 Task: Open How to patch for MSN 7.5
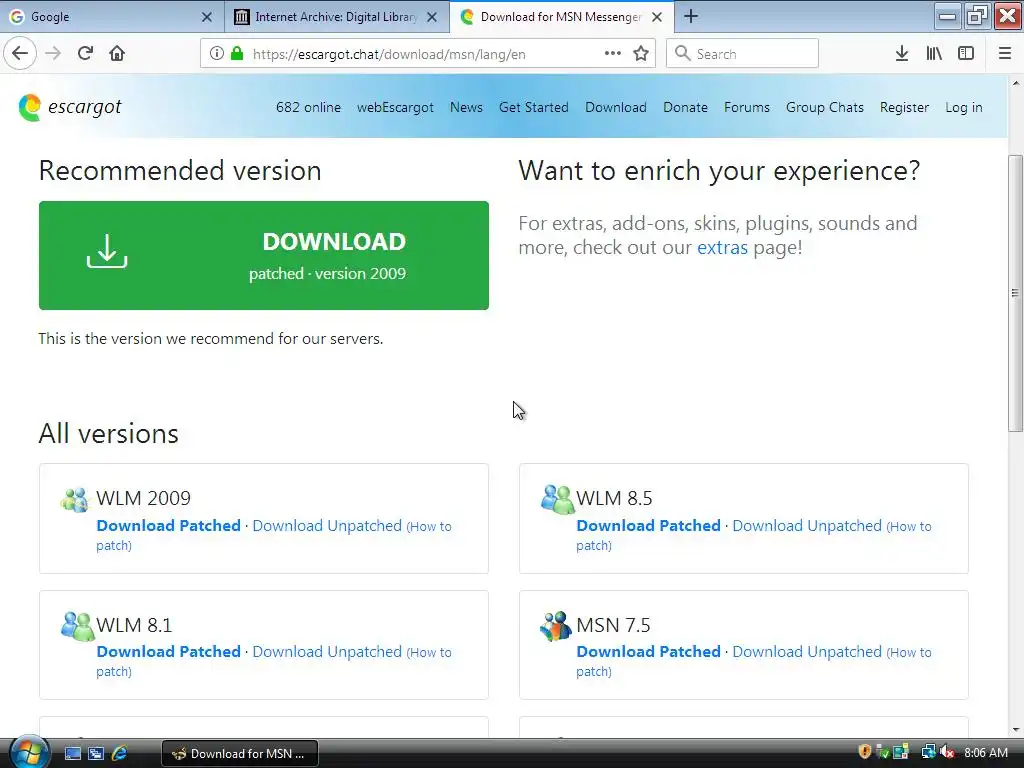pyautogui.click(x=910, y=652)
